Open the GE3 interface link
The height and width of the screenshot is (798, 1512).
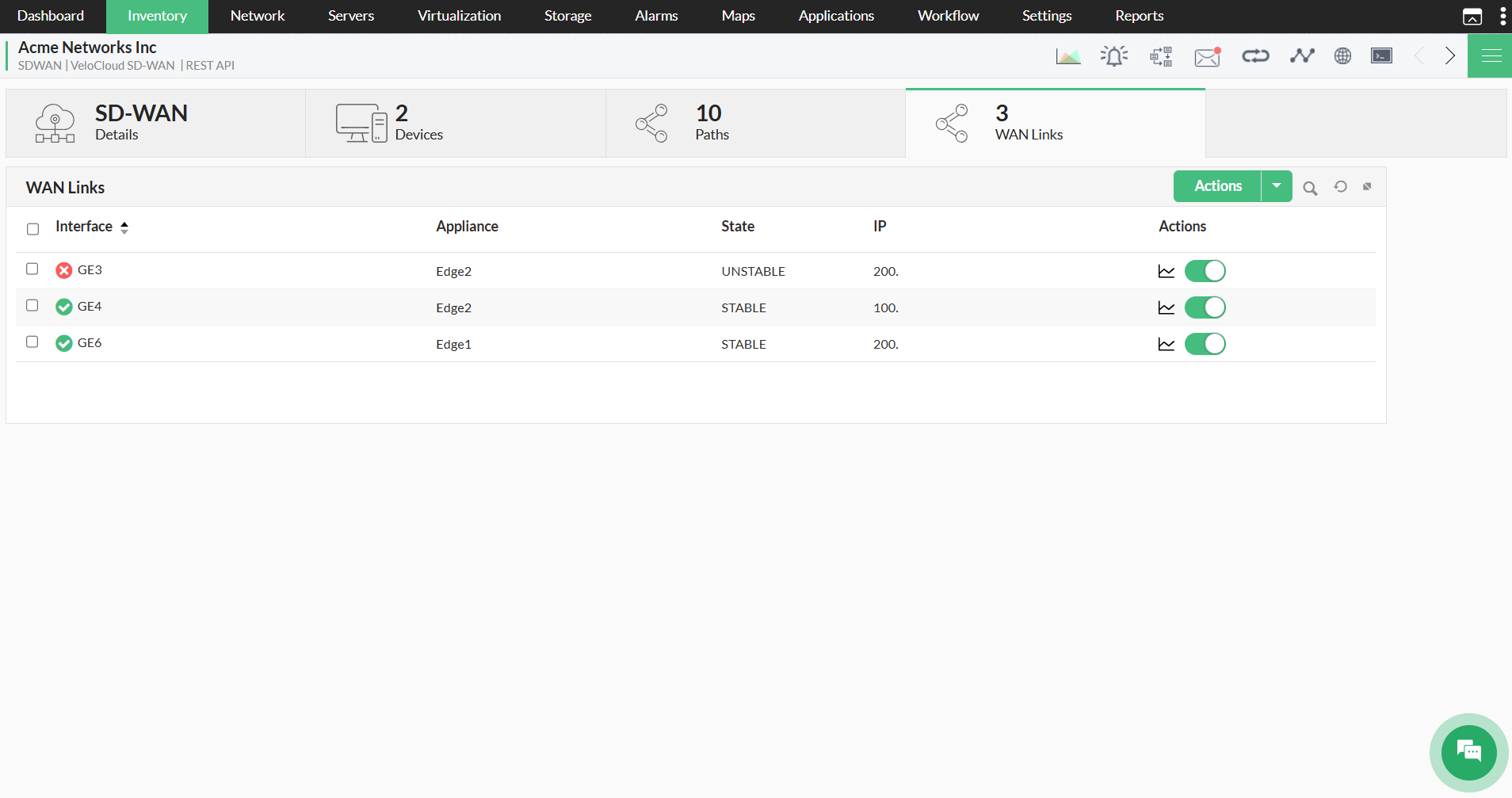point(90,270)
